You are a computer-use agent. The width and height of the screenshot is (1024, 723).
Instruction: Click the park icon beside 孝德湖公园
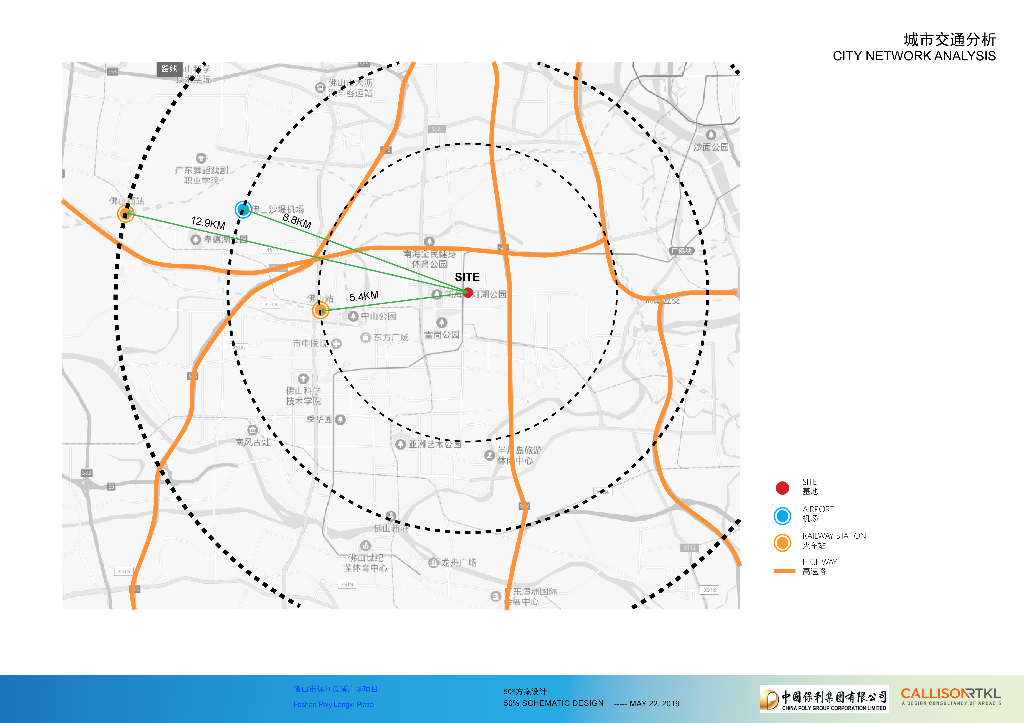click(x=195, y=240)
